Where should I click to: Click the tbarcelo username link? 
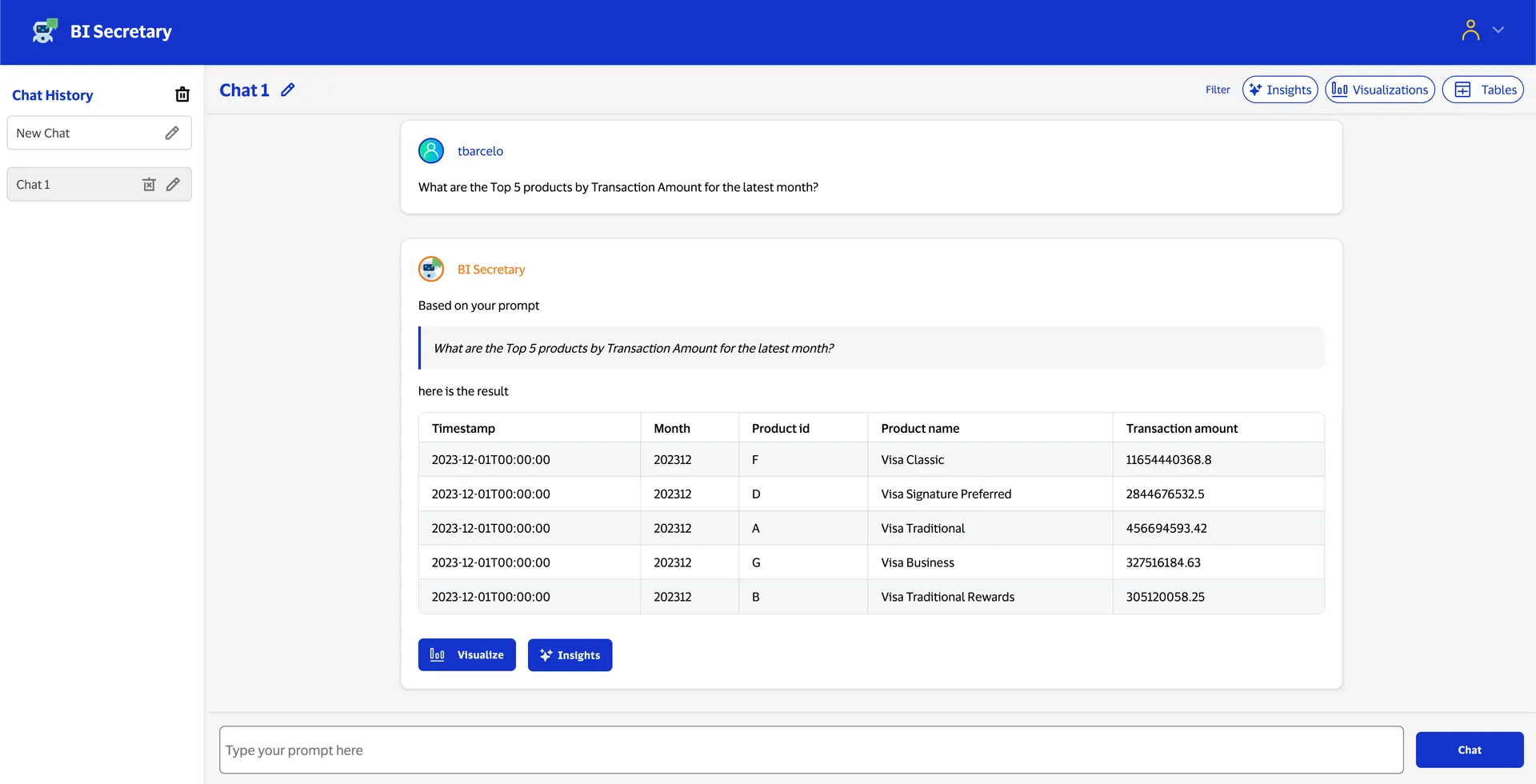tap(480, 151)
